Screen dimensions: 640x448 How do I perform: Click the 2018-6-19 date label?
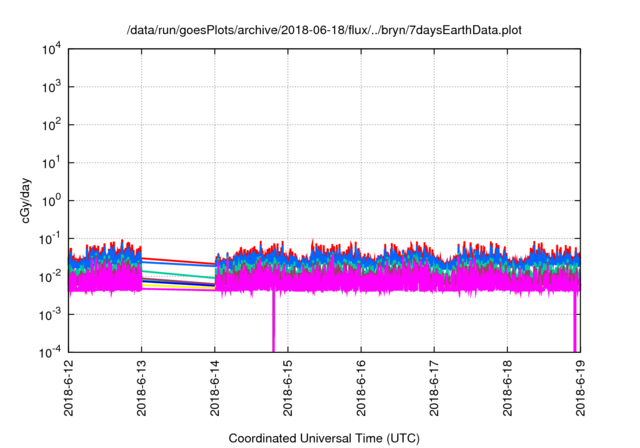580,388
